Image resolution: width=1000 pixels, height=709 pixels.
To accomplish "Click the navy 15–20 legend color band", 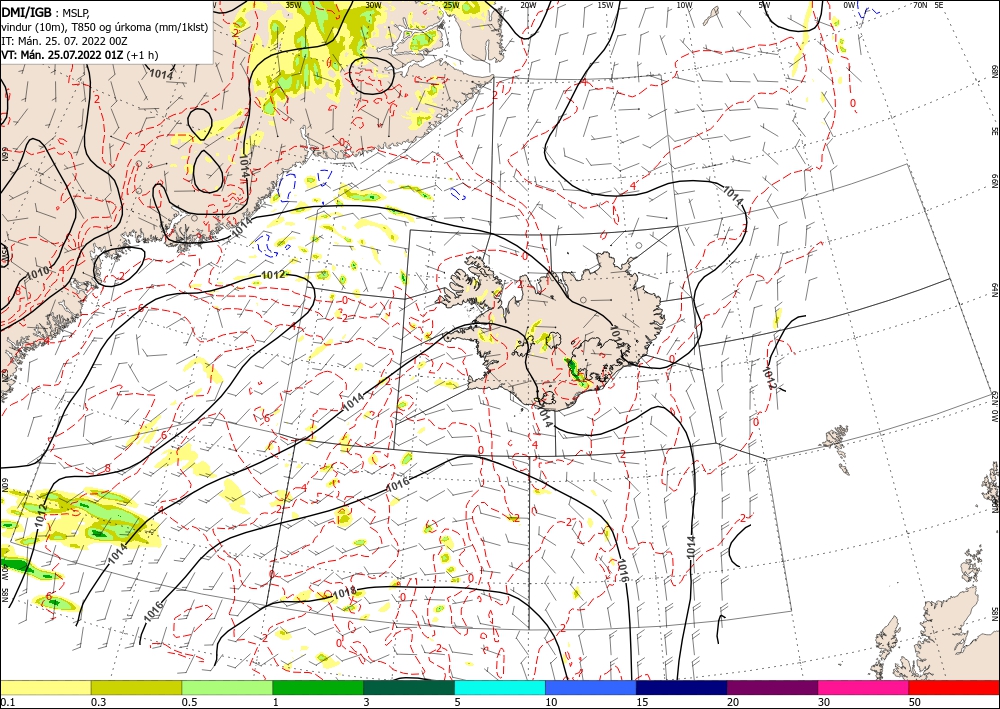I will click(682, 688).
